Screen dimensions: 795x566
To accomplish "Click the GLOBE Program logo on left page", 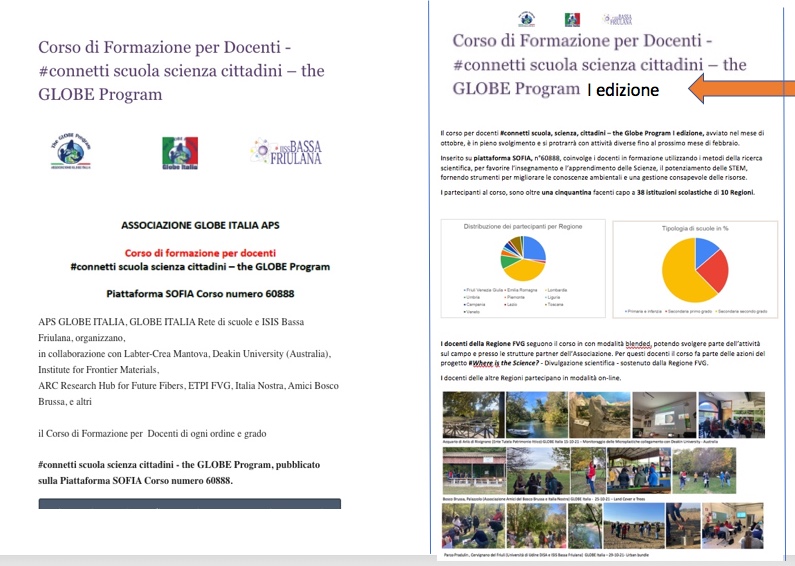I will [x=71, y=151].
